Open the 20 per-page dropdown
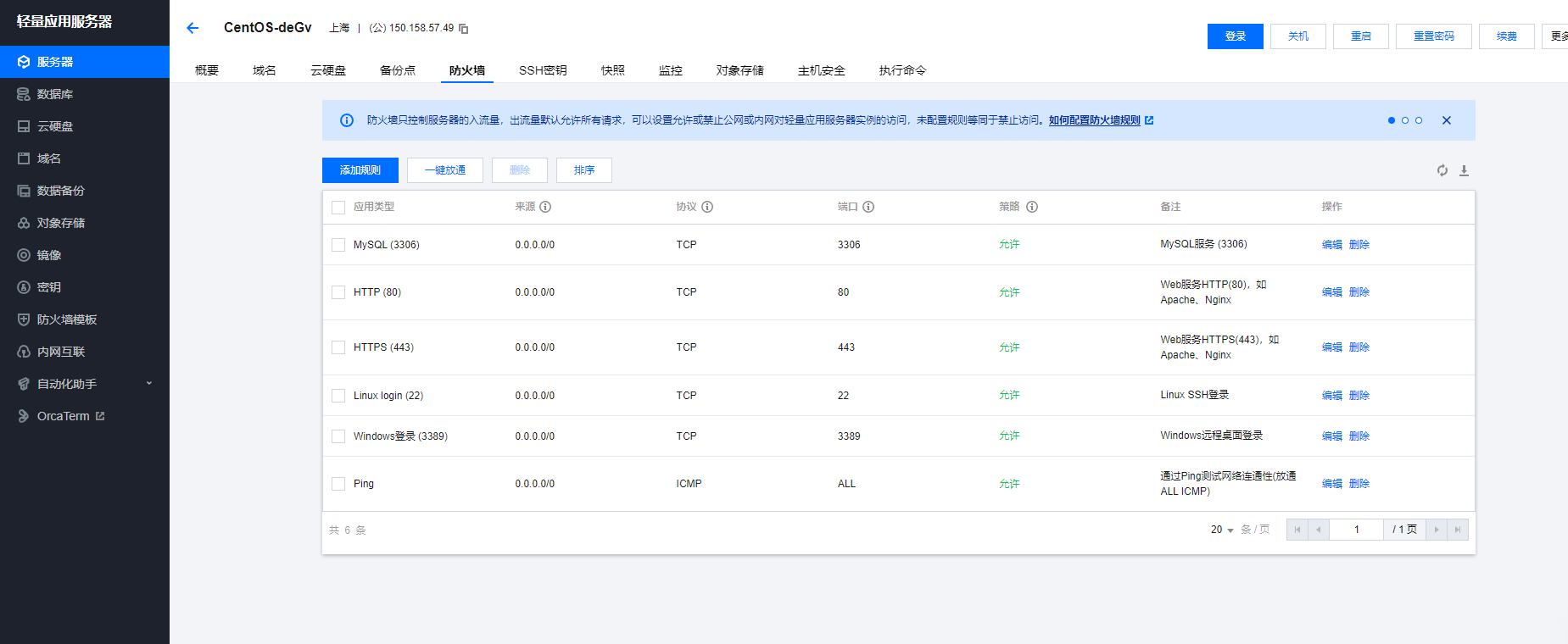Image resolution: width=1568 pixels, height=644 pixels. (1222, 530)
